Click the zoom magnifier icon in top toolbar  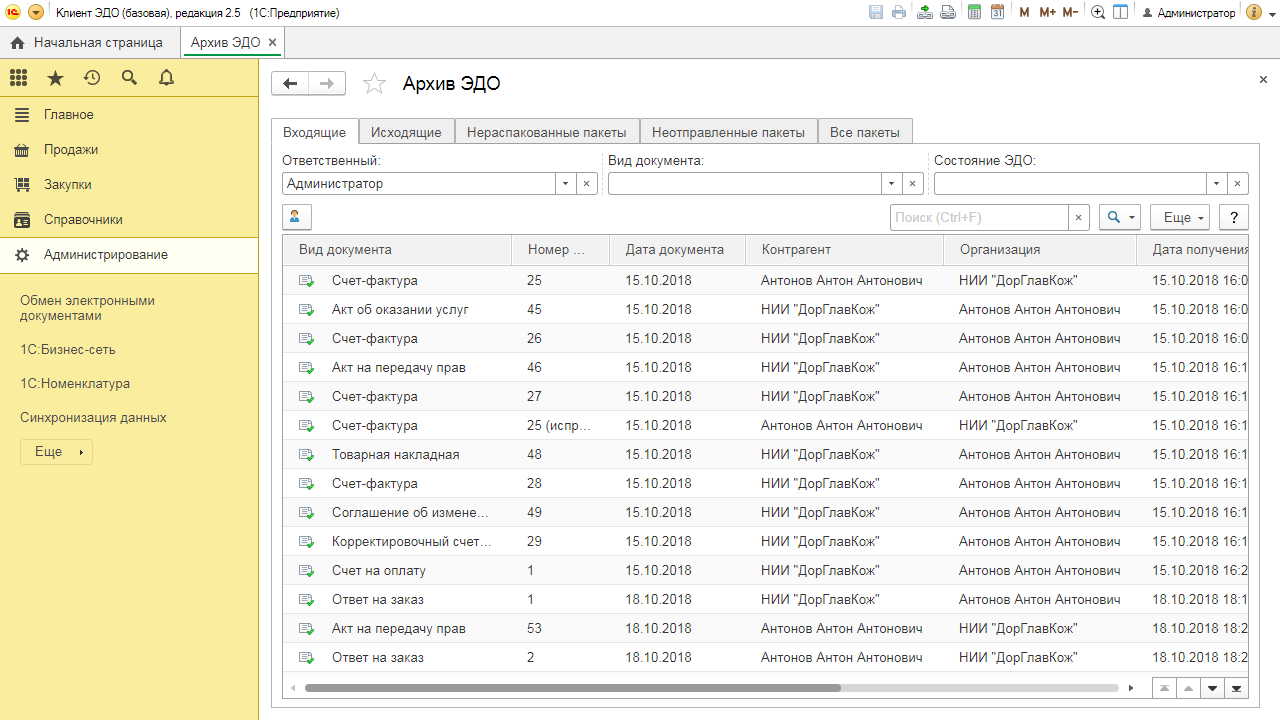pyautogui.click(x=1098, y=13)
